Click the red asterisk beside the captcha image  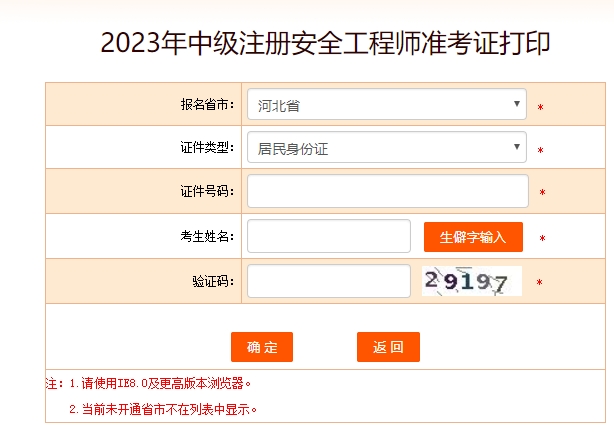point(540,283)
